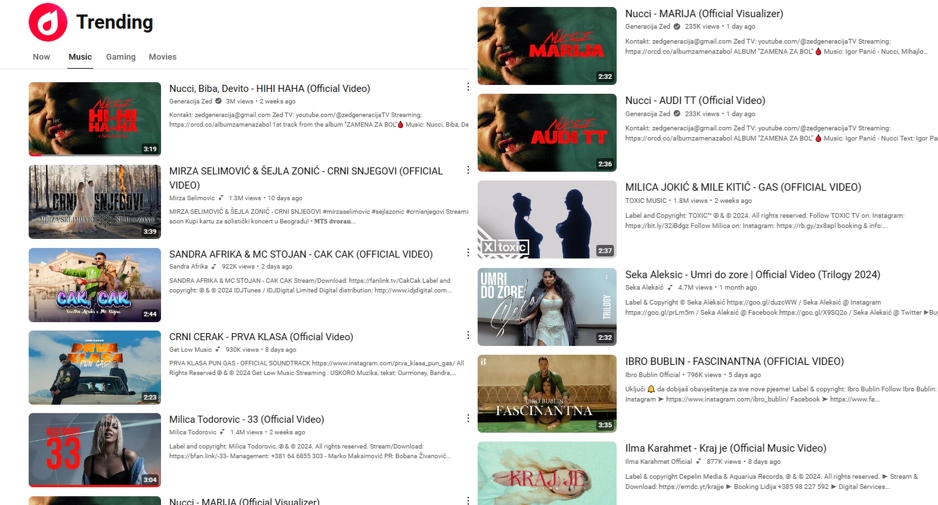The image size is (938, 505).
Task: Open title Nucci - AUDI TT (Official Video)
Action: 695,101
